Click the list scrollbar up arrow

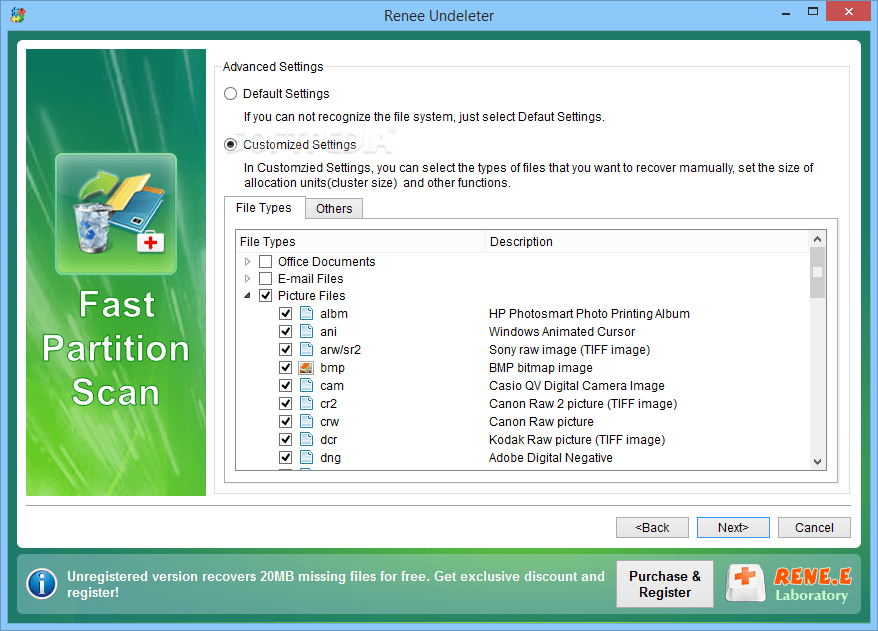pyautogui.click(x=818, y=239)
